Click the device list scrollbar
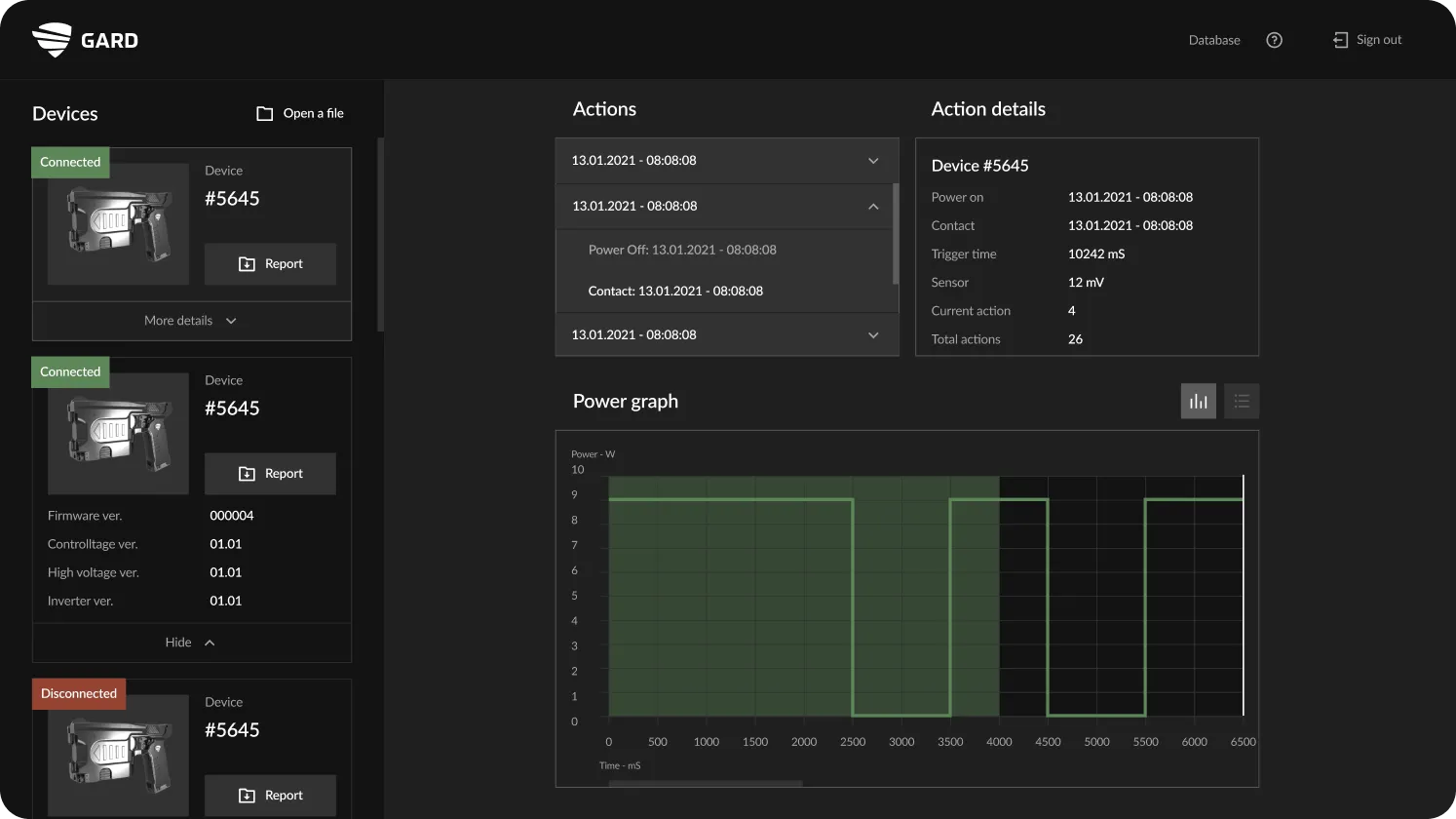 pyautogui.click(x=380, y=234)
